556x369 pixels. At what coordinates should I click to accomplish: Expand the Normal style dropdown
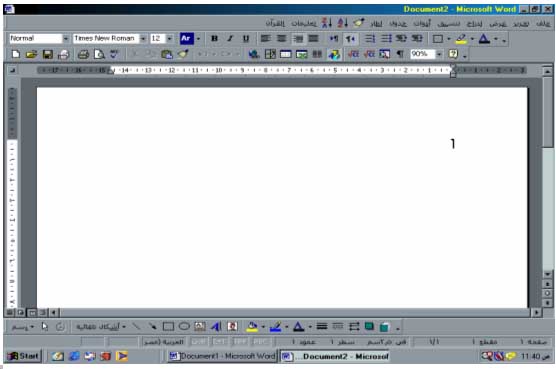[x=66, y=38]
